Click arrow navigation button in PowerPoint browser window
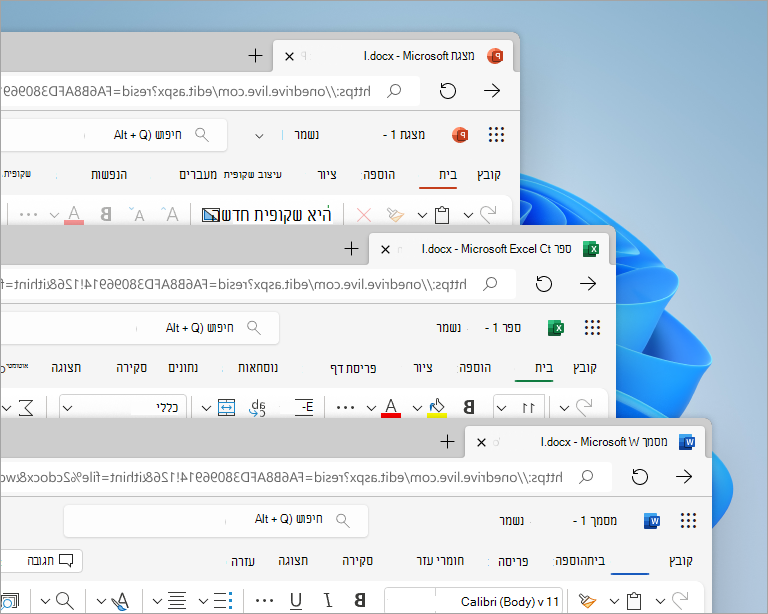 492,91
